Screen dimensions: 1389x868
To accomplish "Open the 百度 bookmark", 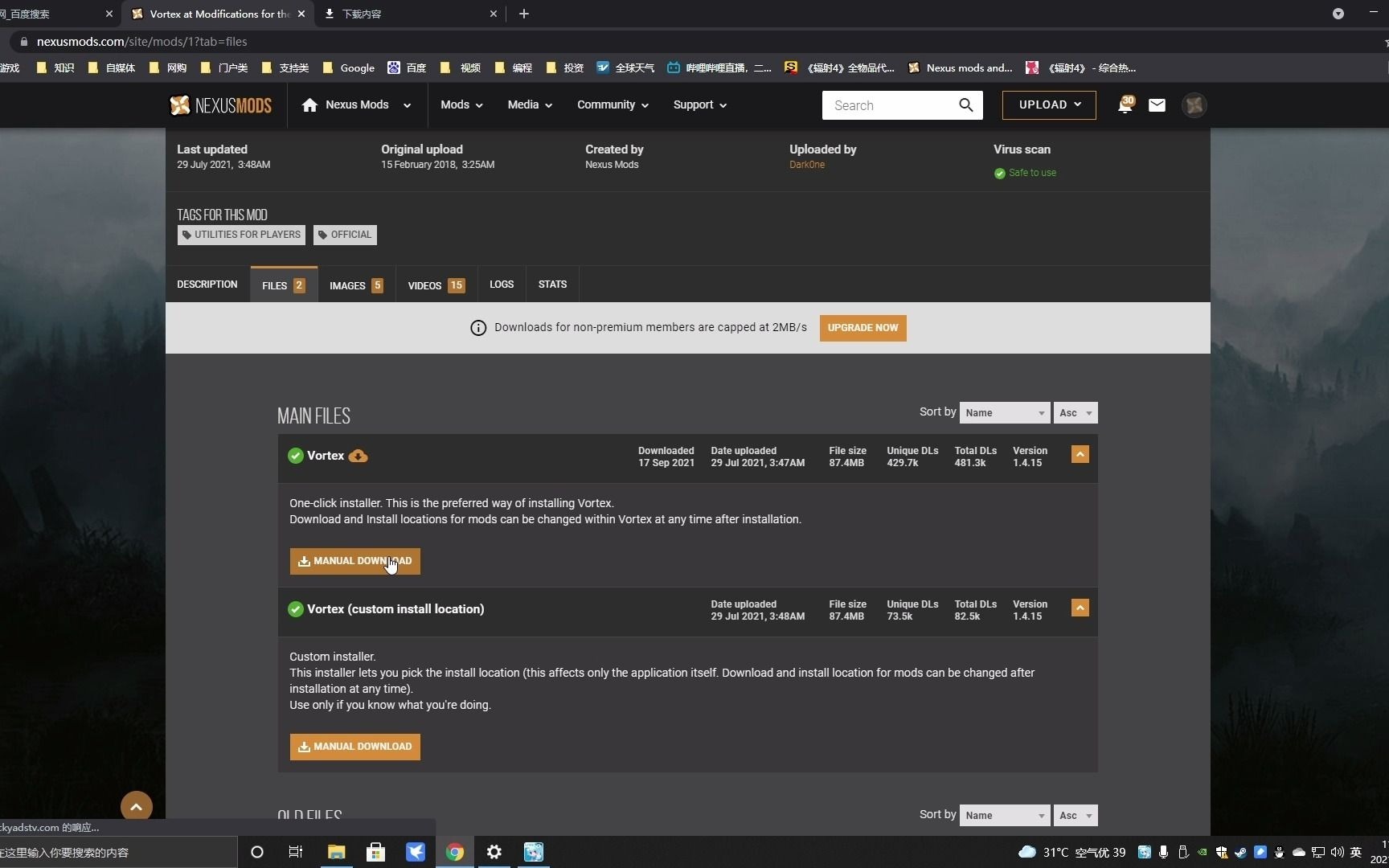I will (407, 68).
